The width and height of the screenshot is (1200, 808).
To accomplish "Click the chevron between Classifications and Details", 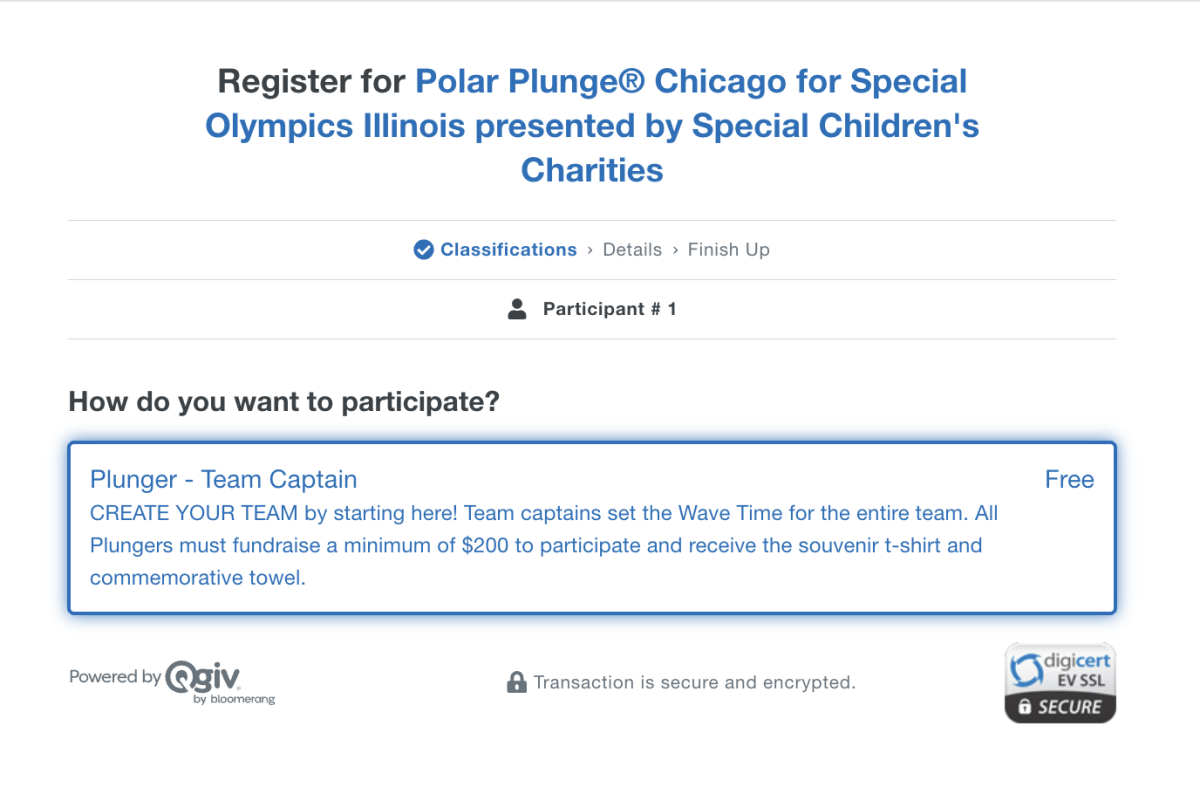I will [590, 250].
